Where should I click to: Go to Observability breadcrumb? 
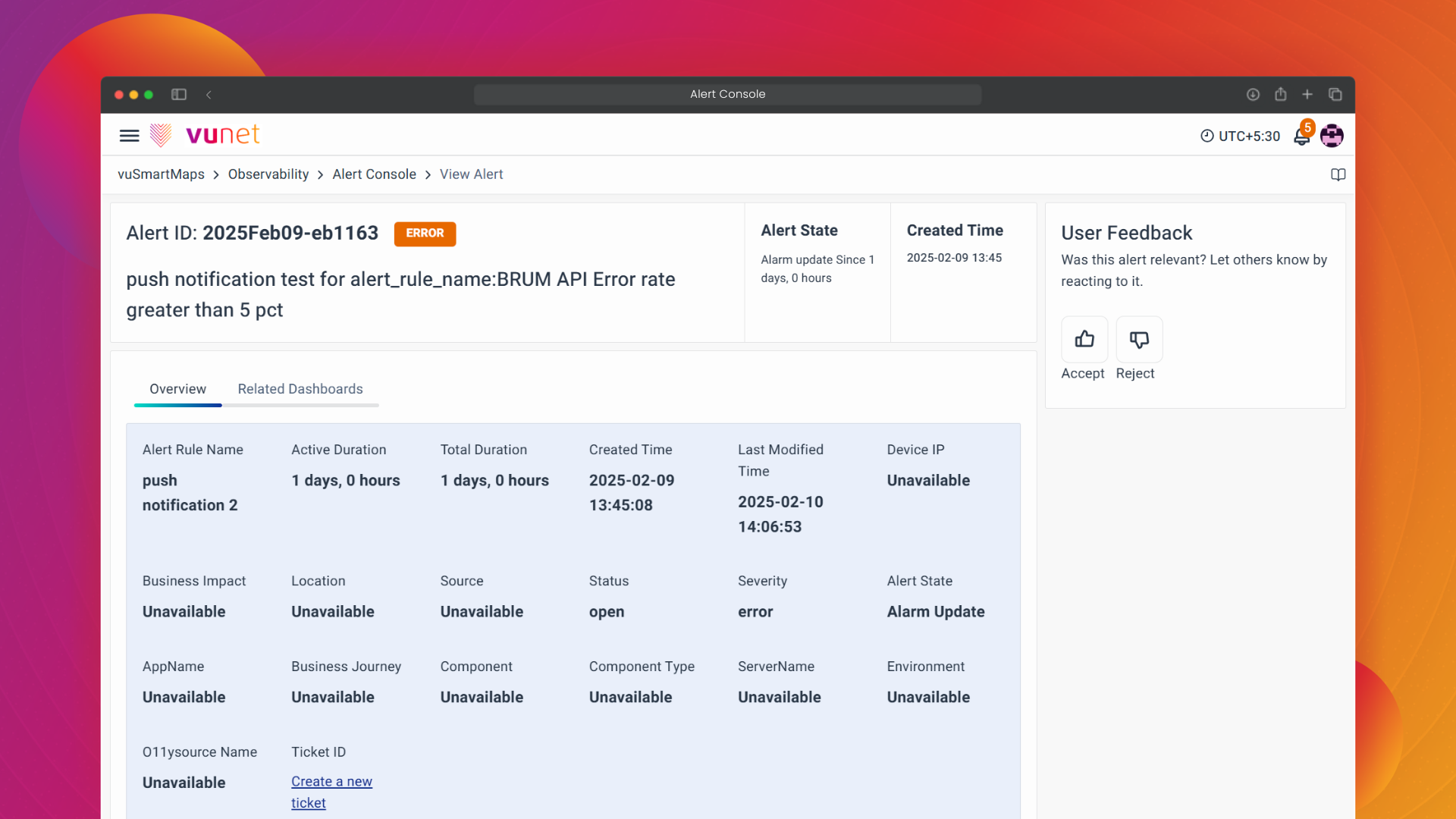(268, 174)
